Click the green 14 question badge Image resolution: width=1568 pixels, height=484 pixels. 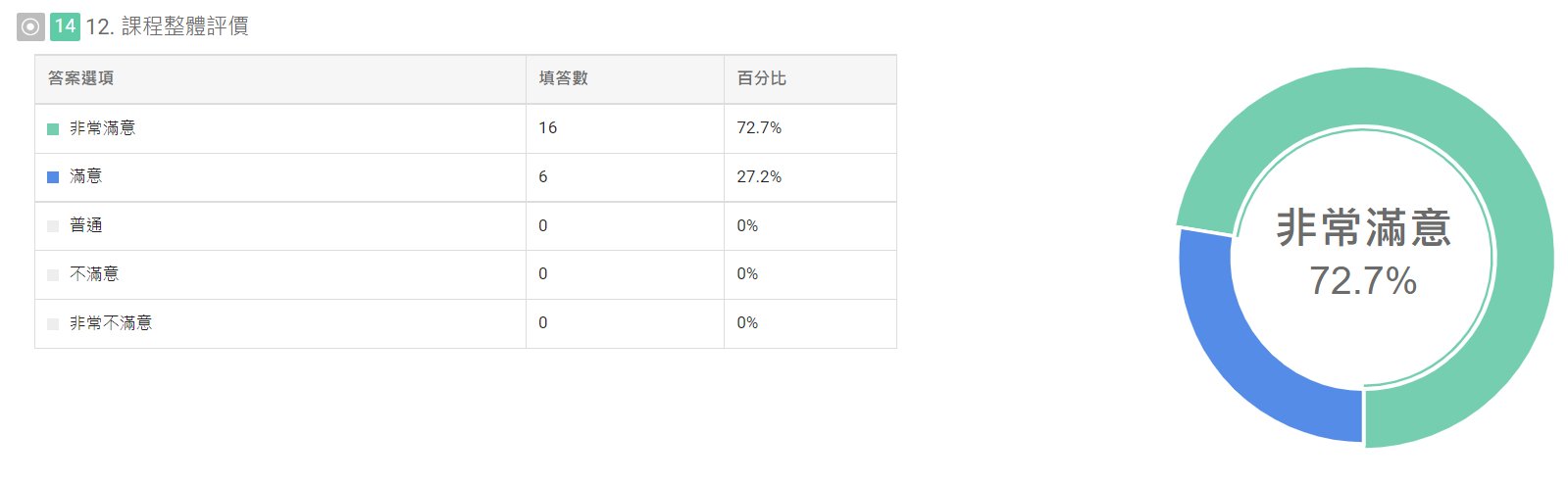65,26
